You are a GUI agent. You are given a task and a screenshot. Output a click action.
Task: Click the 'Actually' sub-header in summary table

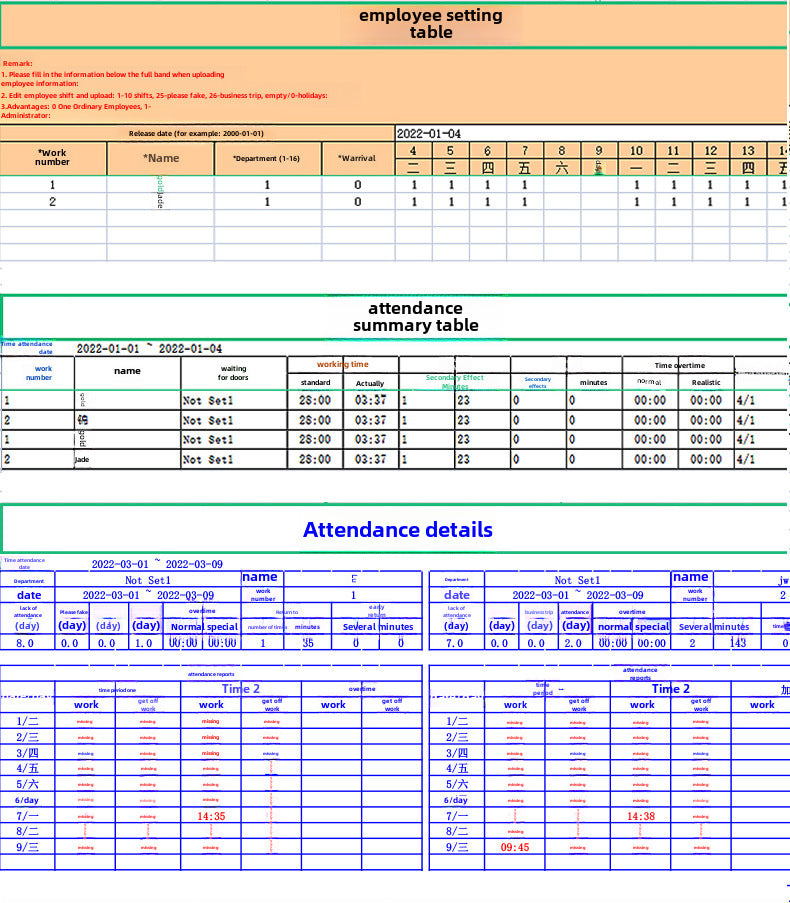pos(370,383)
